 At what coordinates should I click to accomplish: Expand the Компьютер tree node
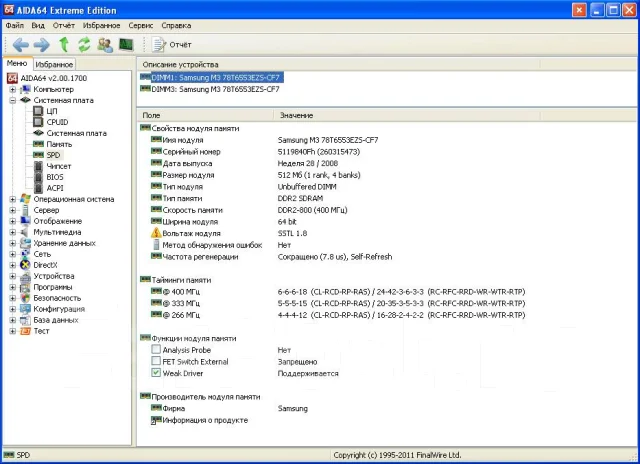tap(13, 89)
